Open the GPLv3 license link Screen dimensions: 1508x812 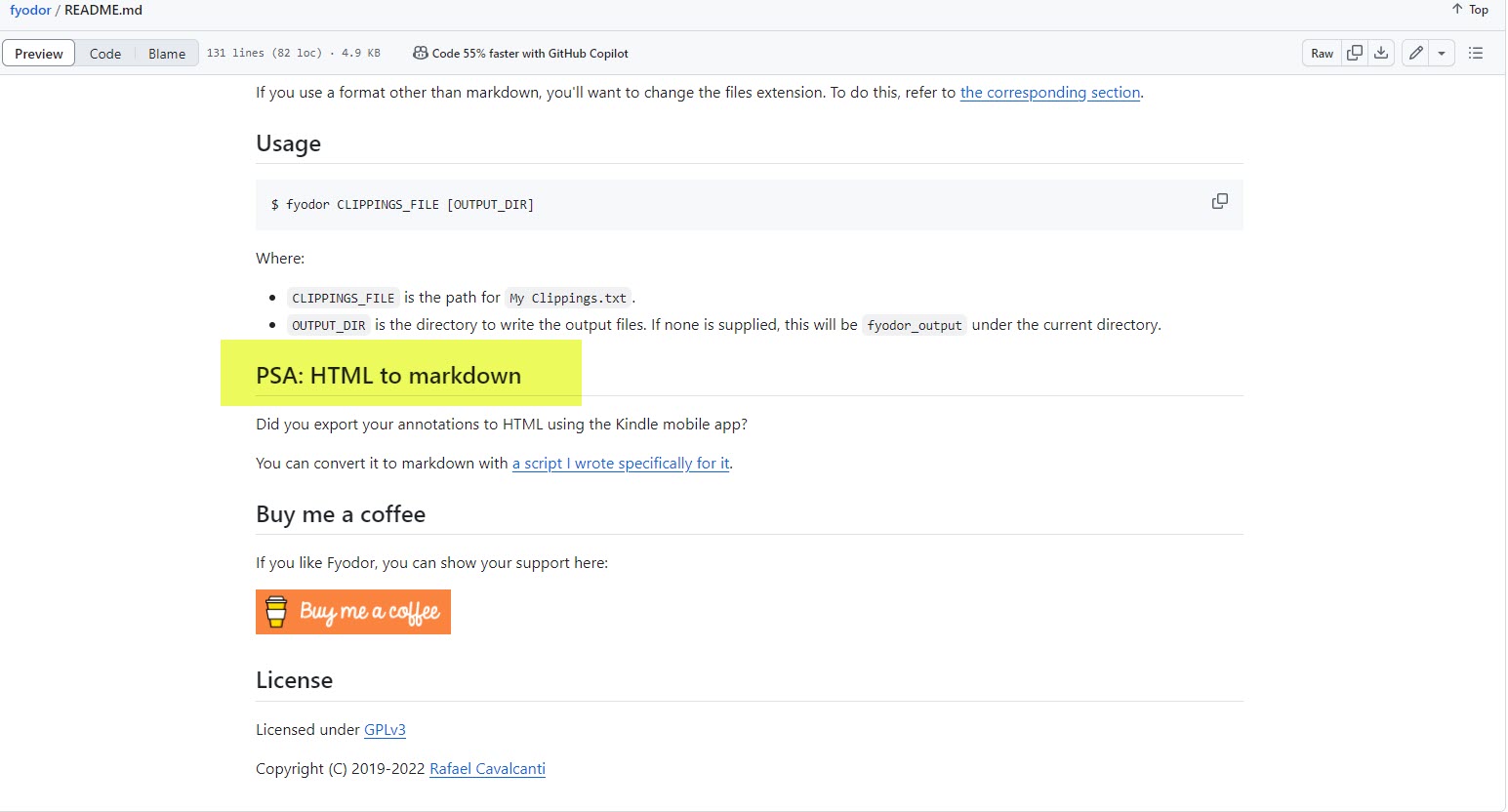pyautogui.click(x=385, y=730)
